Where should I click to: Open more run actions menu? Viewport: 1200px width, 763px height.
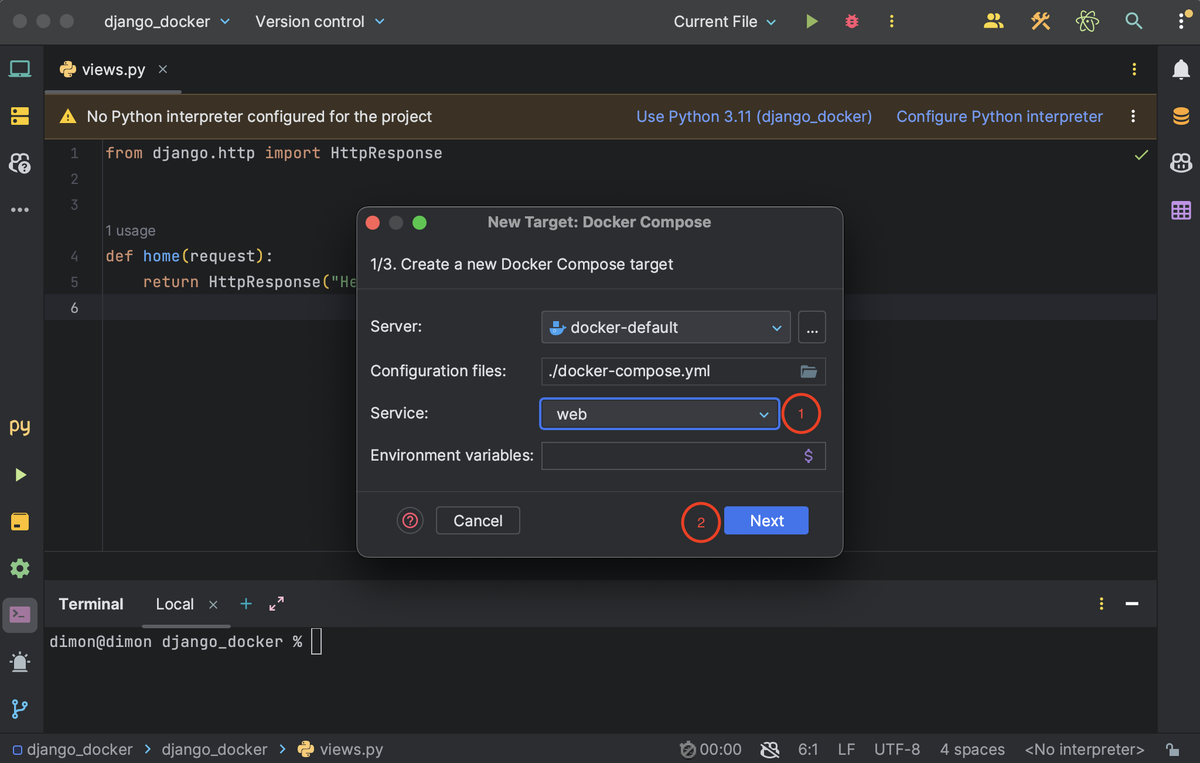(x=891, y=21)
